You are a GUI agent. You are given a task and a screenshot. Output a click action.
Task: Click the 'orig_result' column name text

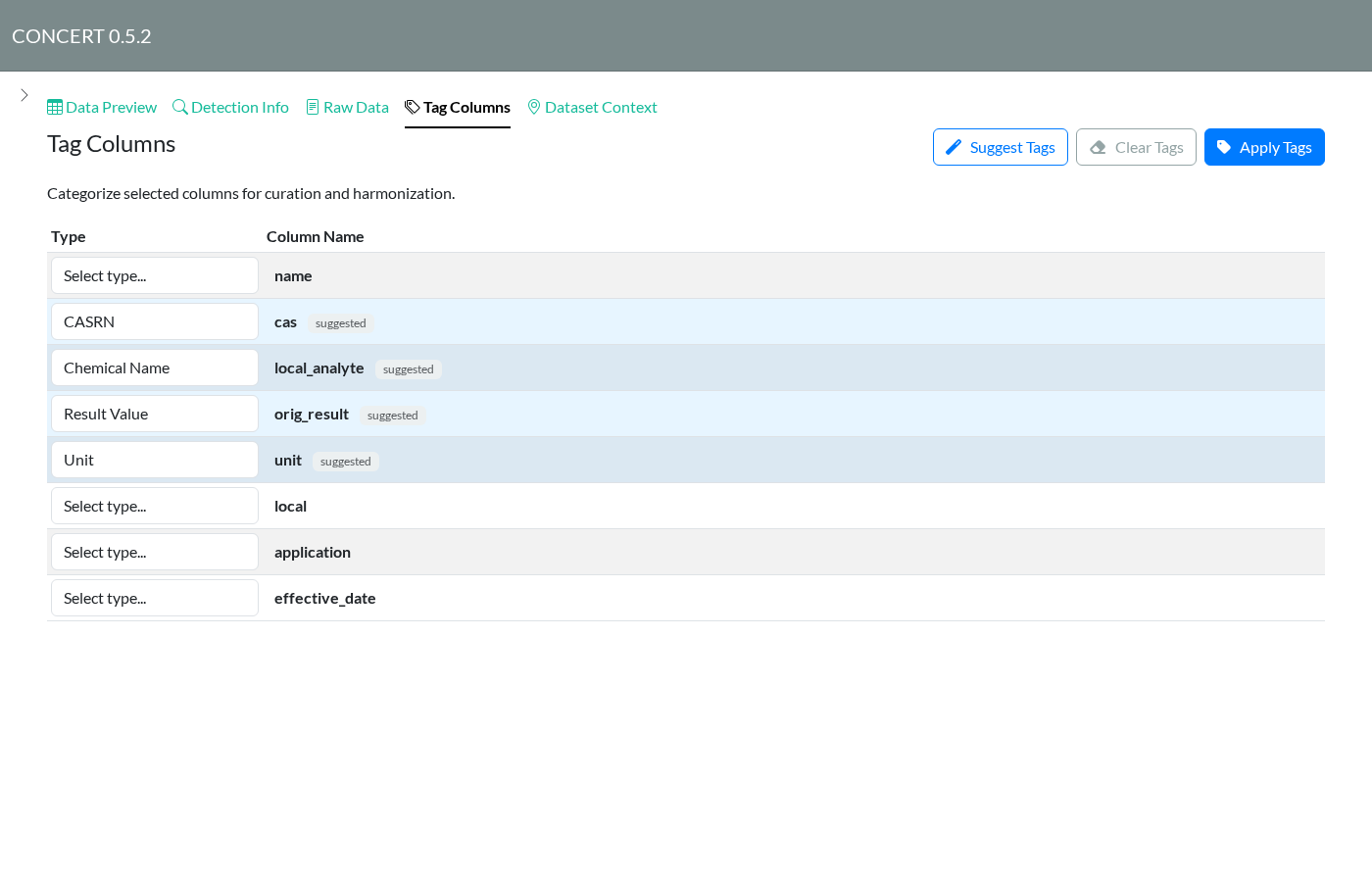click(x=312, y=415)
